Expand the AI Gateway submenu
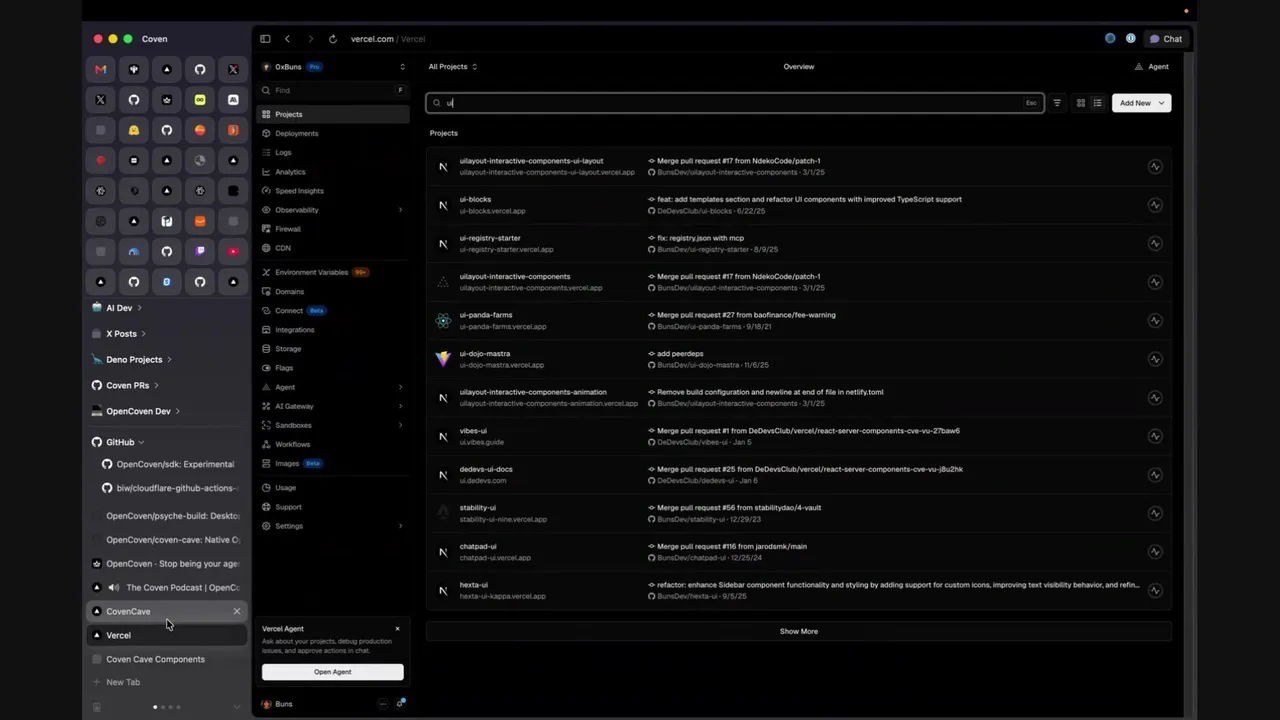The height and width of the screenshot is (720, 1280). pos(400,406)
